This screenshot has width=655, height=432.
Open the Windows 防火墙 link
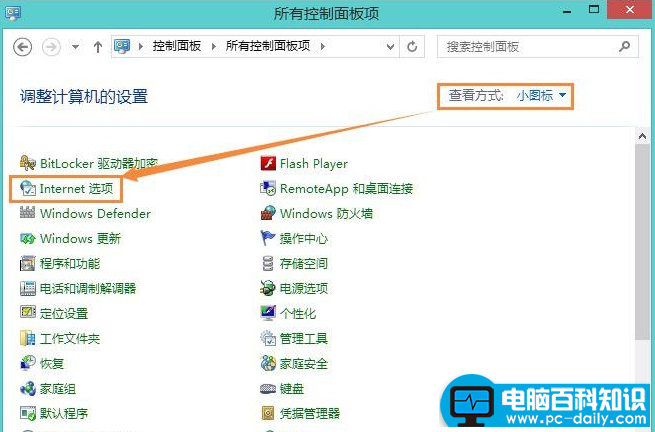click(326, 213)
